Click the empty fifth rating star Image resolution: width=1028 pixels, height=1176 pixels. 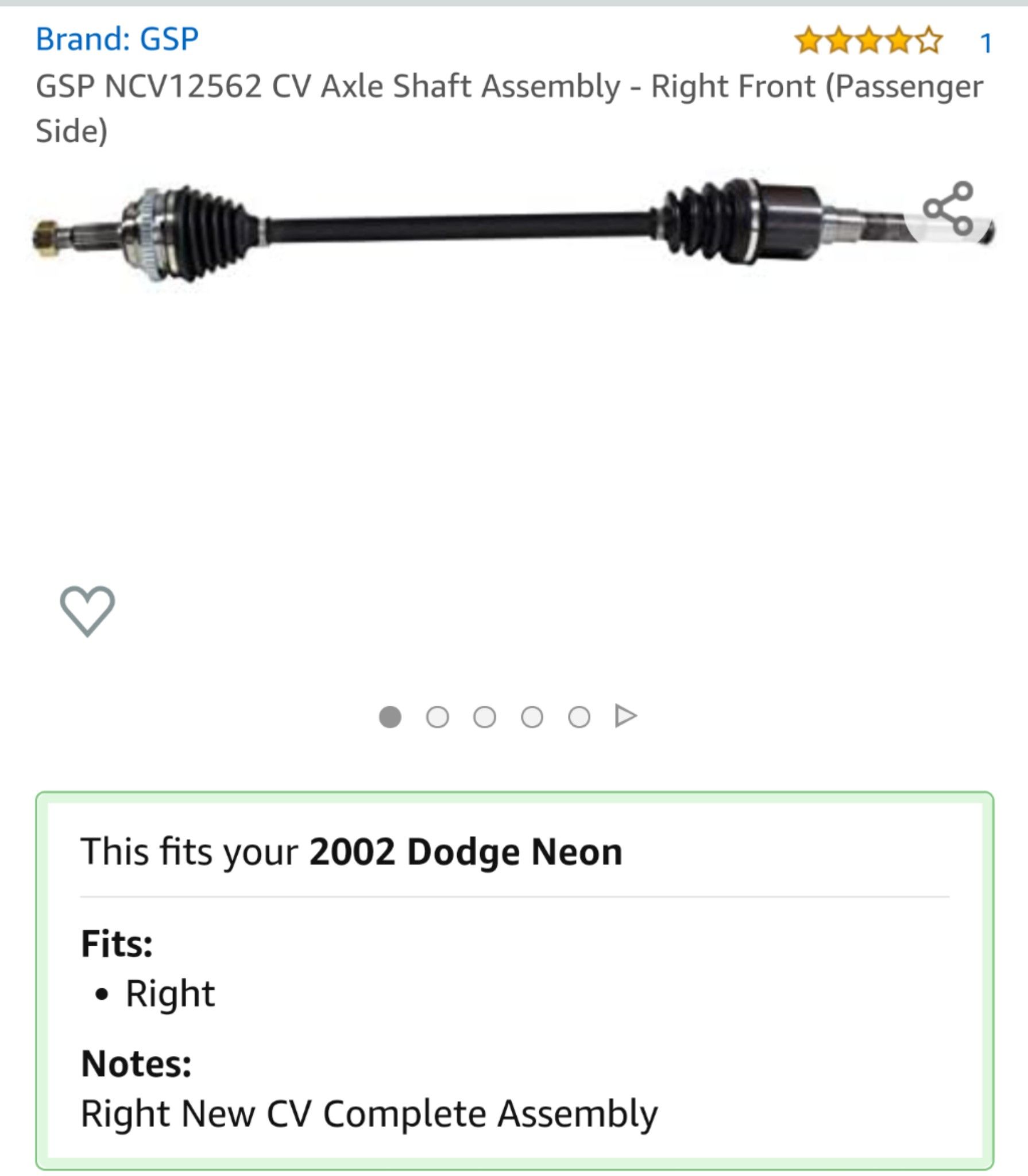(928, 40)
